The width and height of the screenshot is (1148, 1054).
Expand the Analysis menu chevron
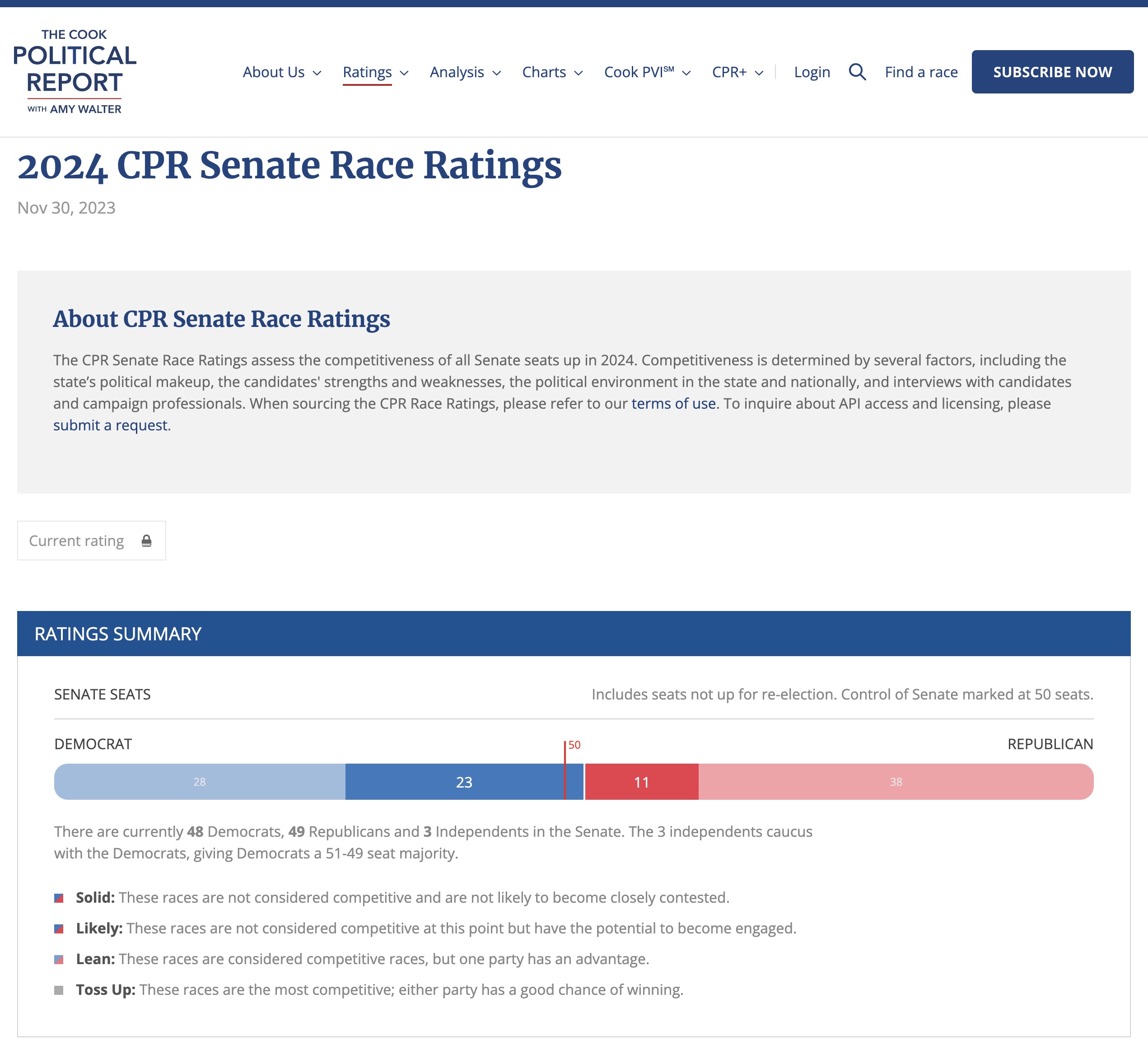coord(496,73)
